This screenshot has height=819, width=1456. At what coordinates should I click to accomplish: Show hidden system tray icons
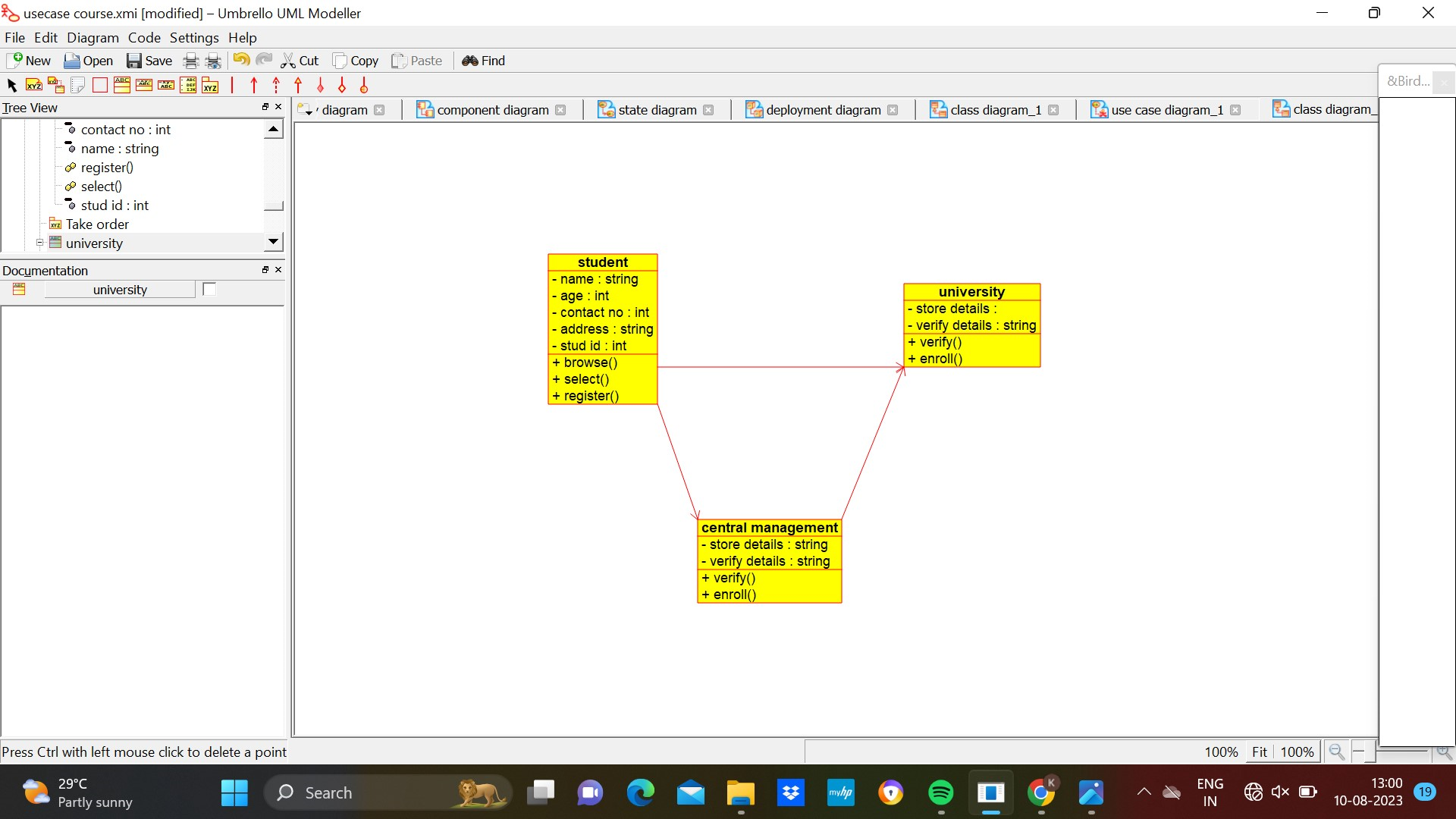1144,792
